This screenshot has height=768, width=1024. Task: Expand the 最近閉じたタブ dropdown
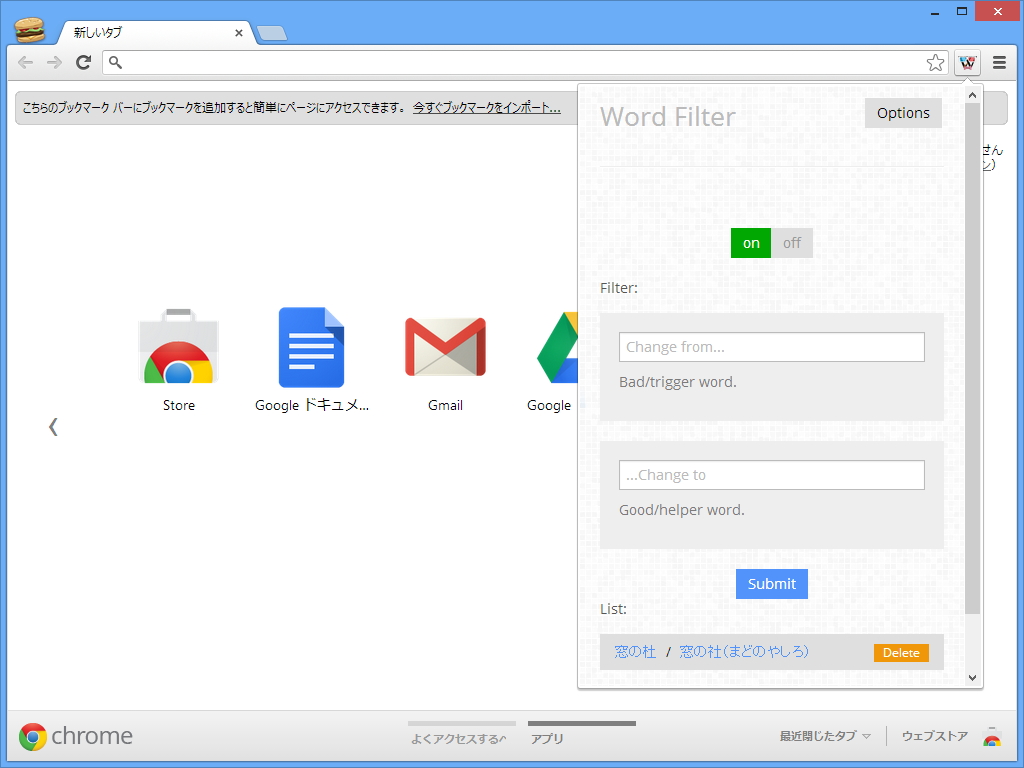(x=822, y=735)
